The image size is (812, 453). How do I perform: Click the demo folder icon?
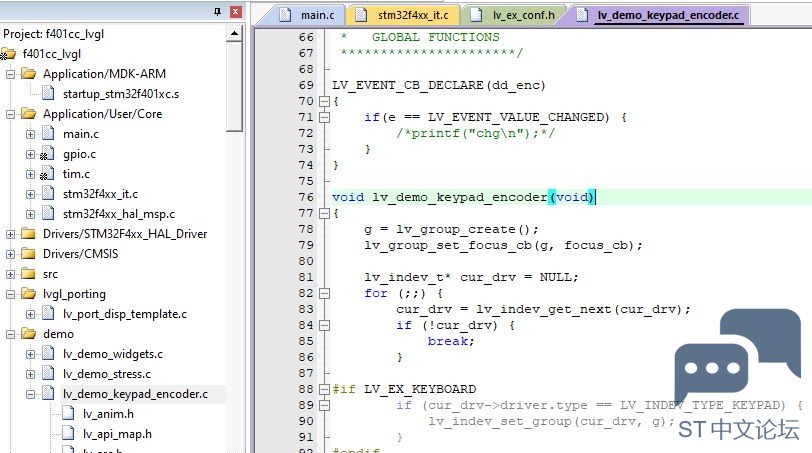click(28, 333)
